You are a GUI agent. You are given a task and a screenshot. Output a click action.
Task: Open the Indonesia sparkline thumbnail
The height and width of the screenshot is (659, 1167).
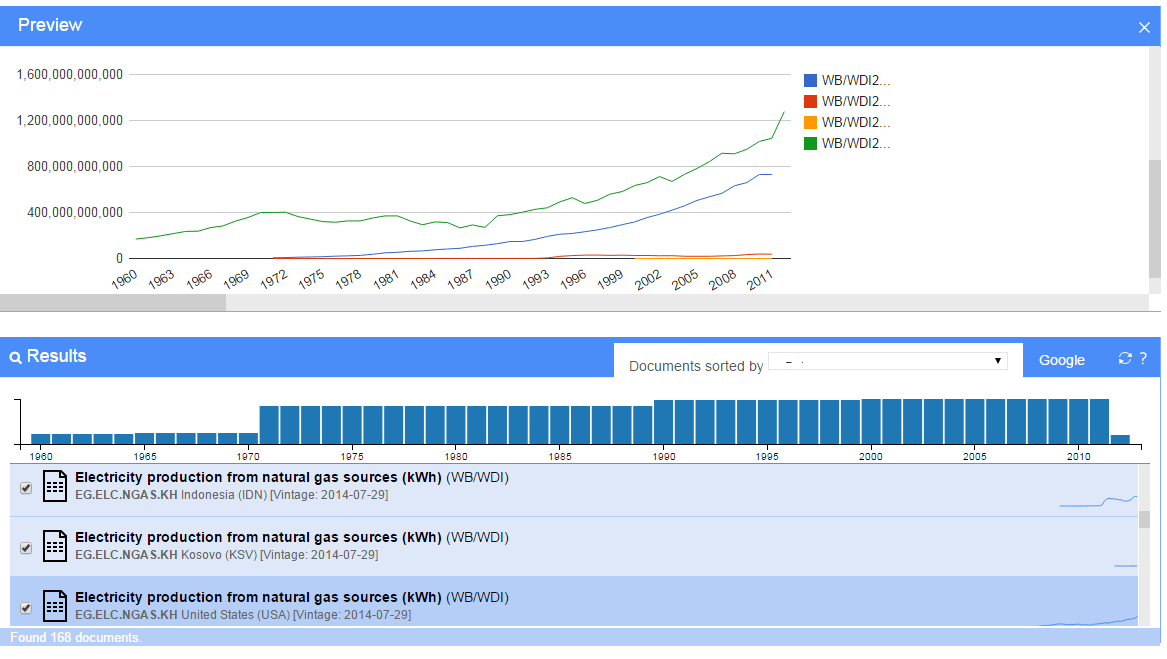(1097, 499)
